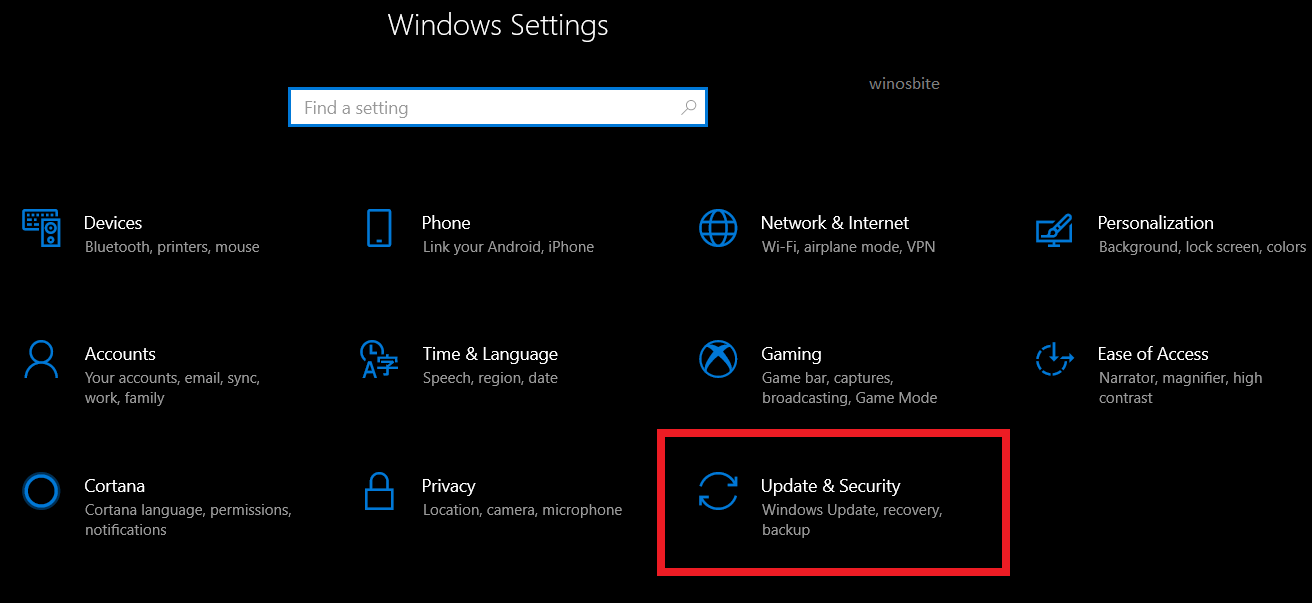
Task: Click the Gaming Xbox icon
Action: 718,360
